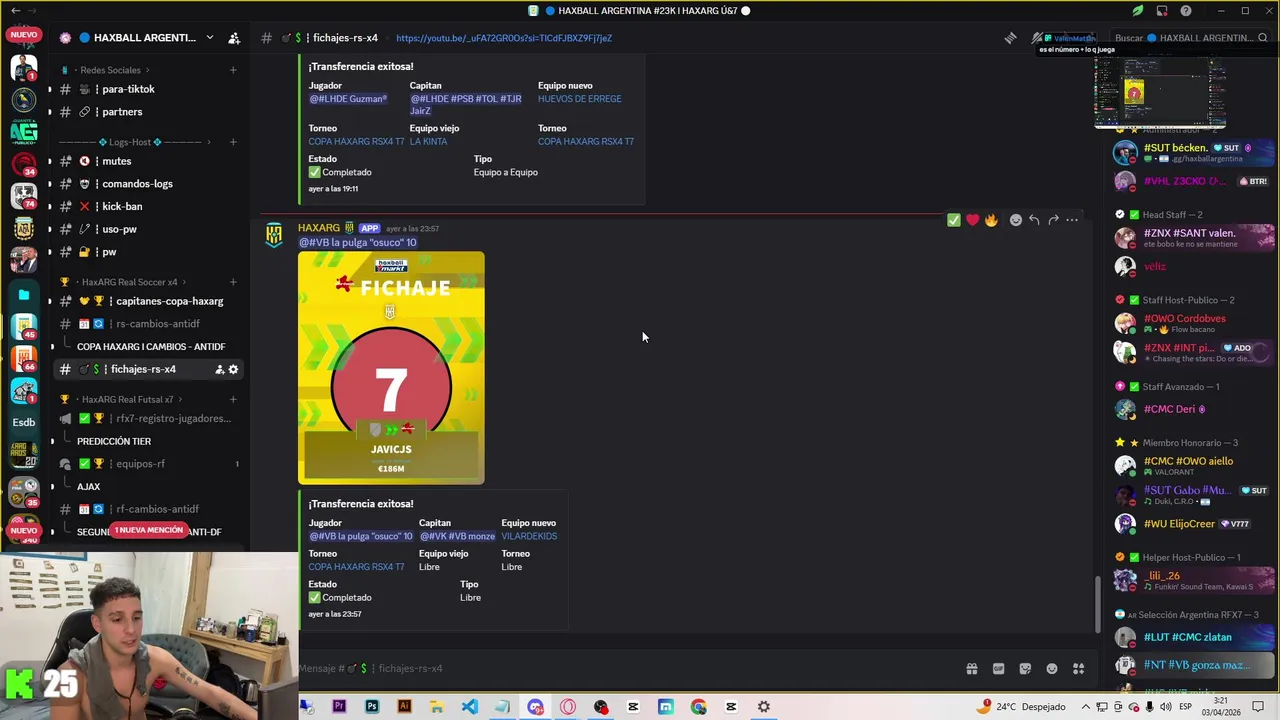Image resolution: width=1280 pixels, height=720 pixels.
Task: Open the uso-pw channel
Action: (x=119, y=229)
